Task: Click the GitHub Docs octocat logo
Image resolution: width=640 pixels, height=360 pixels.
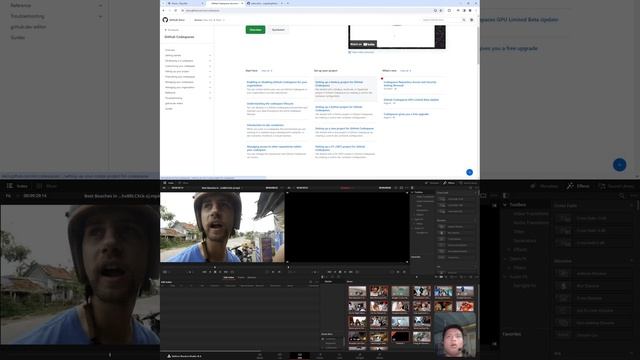Action: click(165, 20)
